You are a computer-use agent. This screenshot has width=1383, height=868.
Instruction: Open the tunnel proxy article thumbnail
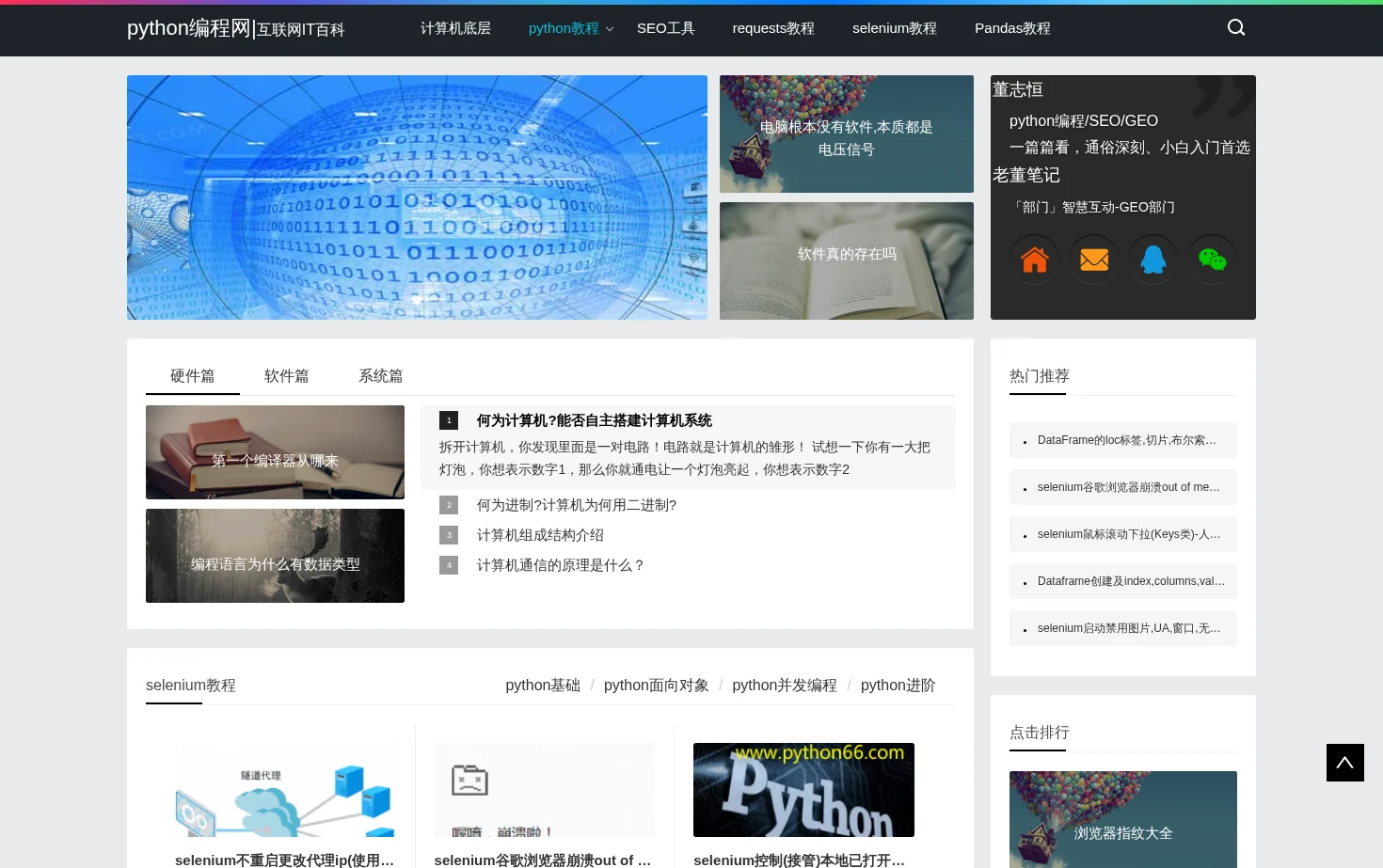(285, 790)
